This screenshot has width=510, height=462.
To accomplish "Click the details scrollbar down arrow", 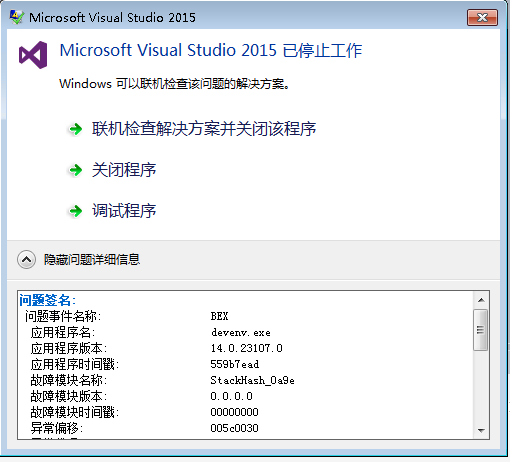I will click(x=481, y=430).
